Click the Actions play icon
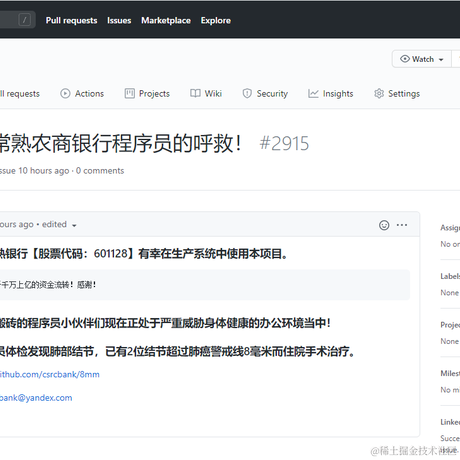The height and width of the screenshot is (460, 460). coord(65,94)
